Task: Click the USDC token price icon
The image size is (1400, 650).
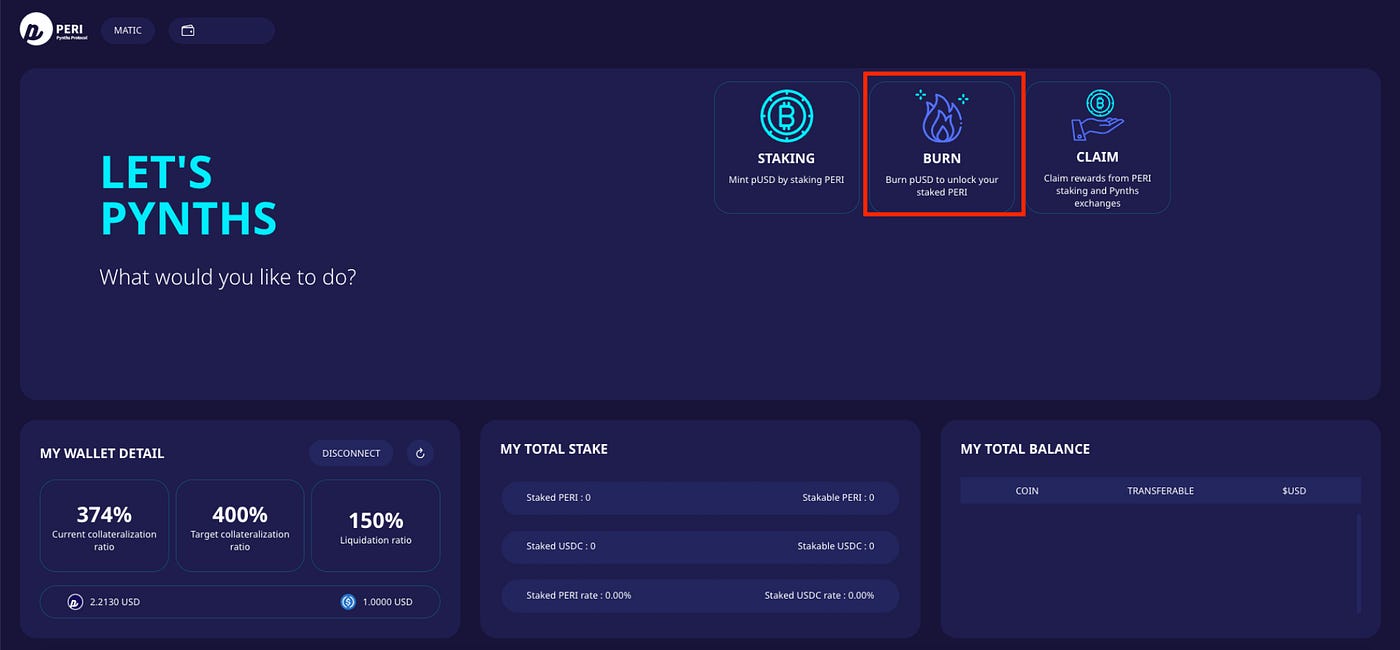Action: 348,602
